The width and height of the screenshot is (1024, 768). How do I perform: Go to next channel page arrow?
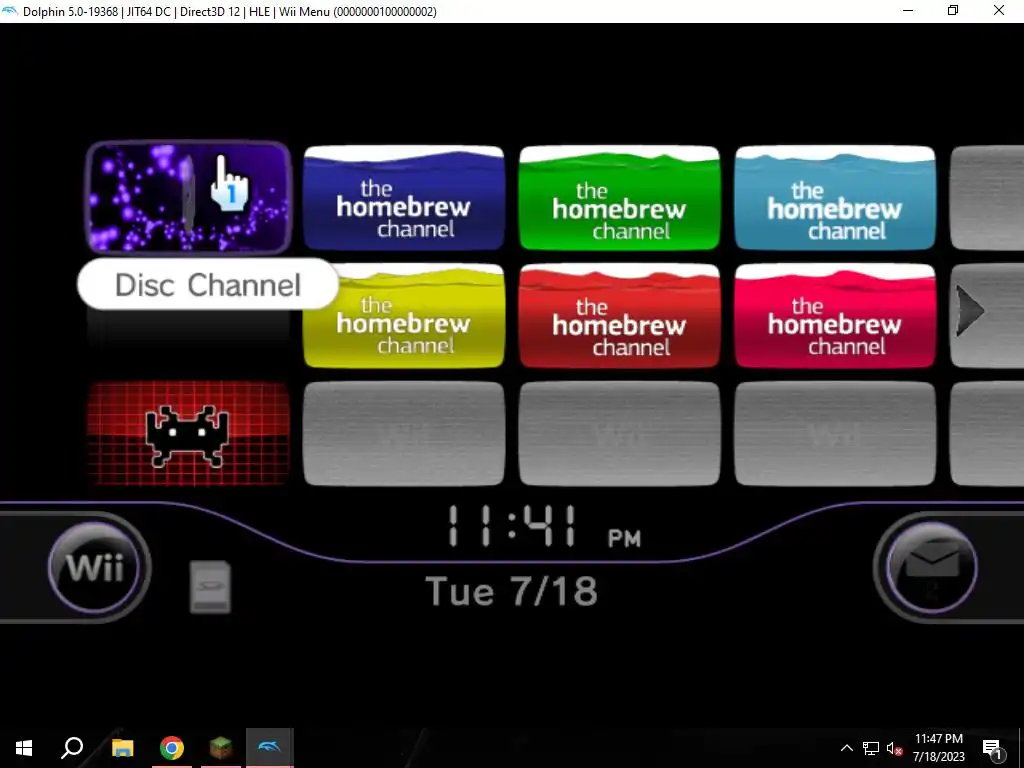[x=970, y=311]
